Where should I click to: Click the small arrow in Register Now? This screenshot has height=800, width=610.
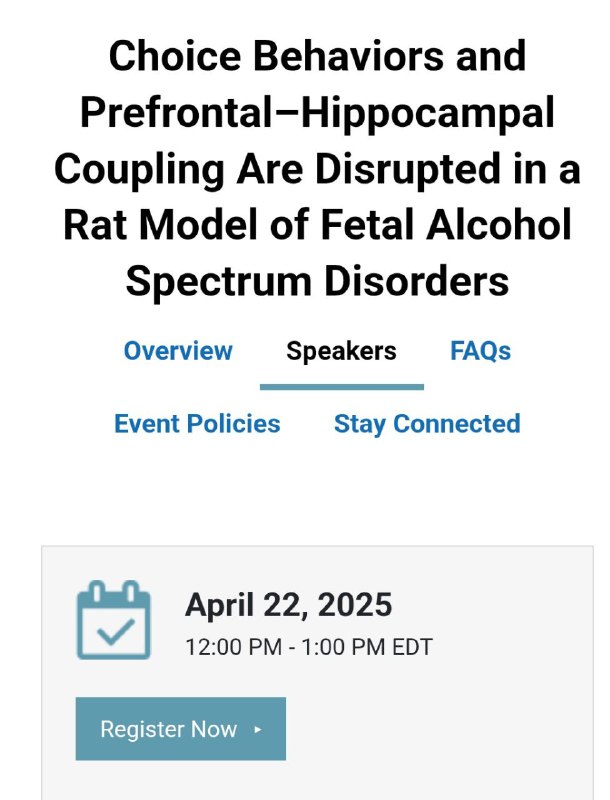pyautogui.click(x=258, y=730)
